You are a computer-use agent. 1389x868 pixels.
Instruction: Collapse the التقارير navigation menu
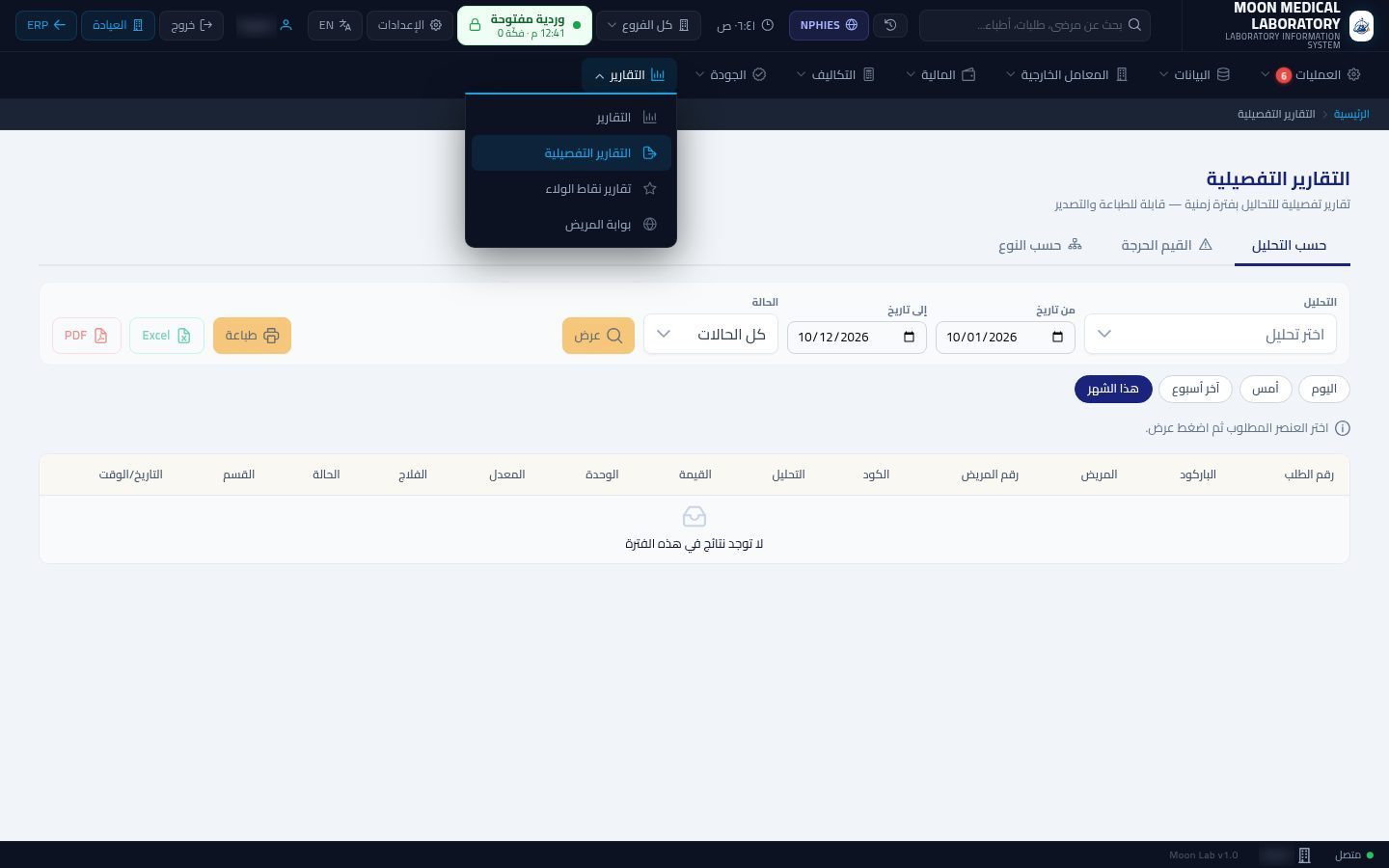tap(630, 74)
